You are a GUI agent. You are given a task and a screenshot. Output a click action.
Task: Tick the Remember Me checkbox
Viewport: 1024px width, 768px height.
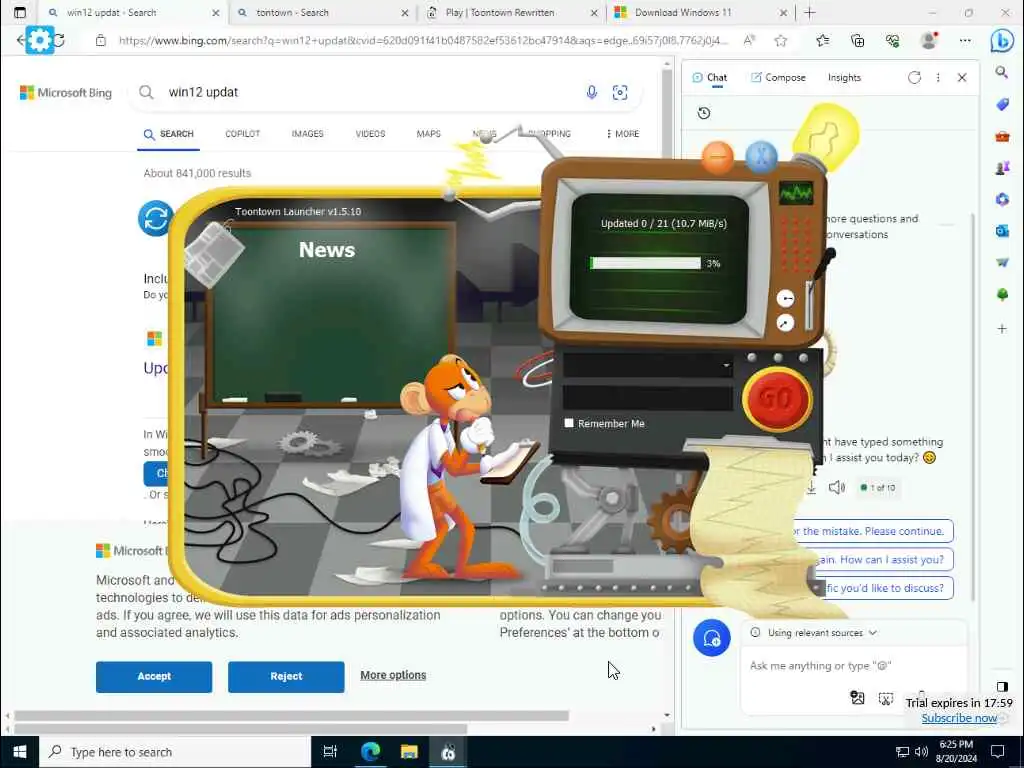(x=569, y=423)
